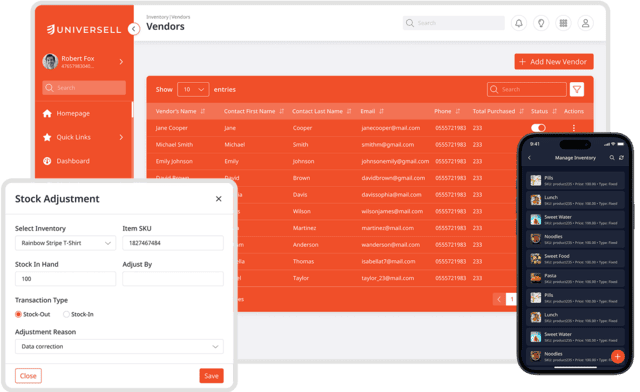Sort by Contact Last Name column
This screenshot has height=392, width=640.
coord(349,111)
